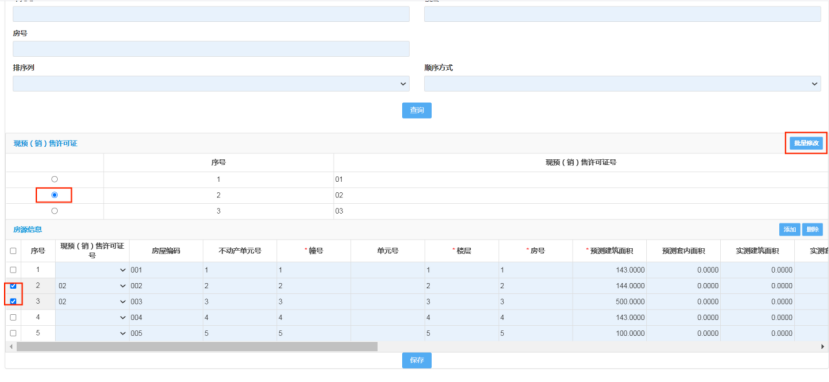Open the 排序列 sort column dropdown
Viewport: 829px width, 382px height.
point(211,83)
